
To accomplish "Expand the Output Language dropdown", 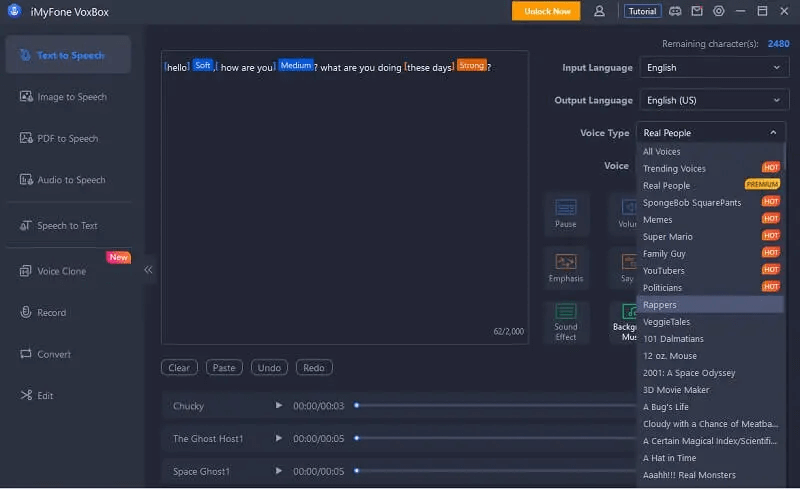I will [x=714, y=100].
